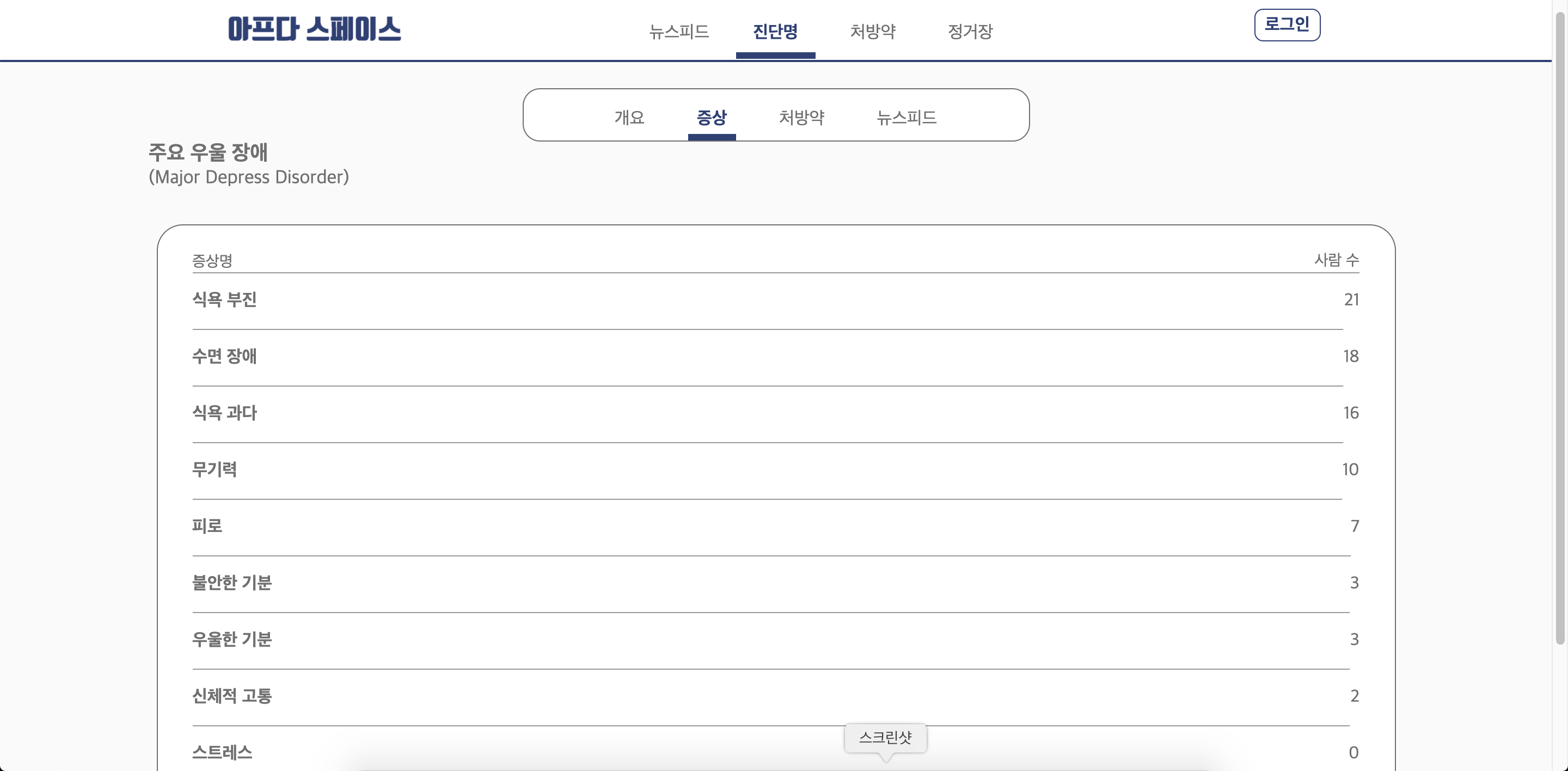Switch to the 개요 sub-tab

click(x=629, y=117)
